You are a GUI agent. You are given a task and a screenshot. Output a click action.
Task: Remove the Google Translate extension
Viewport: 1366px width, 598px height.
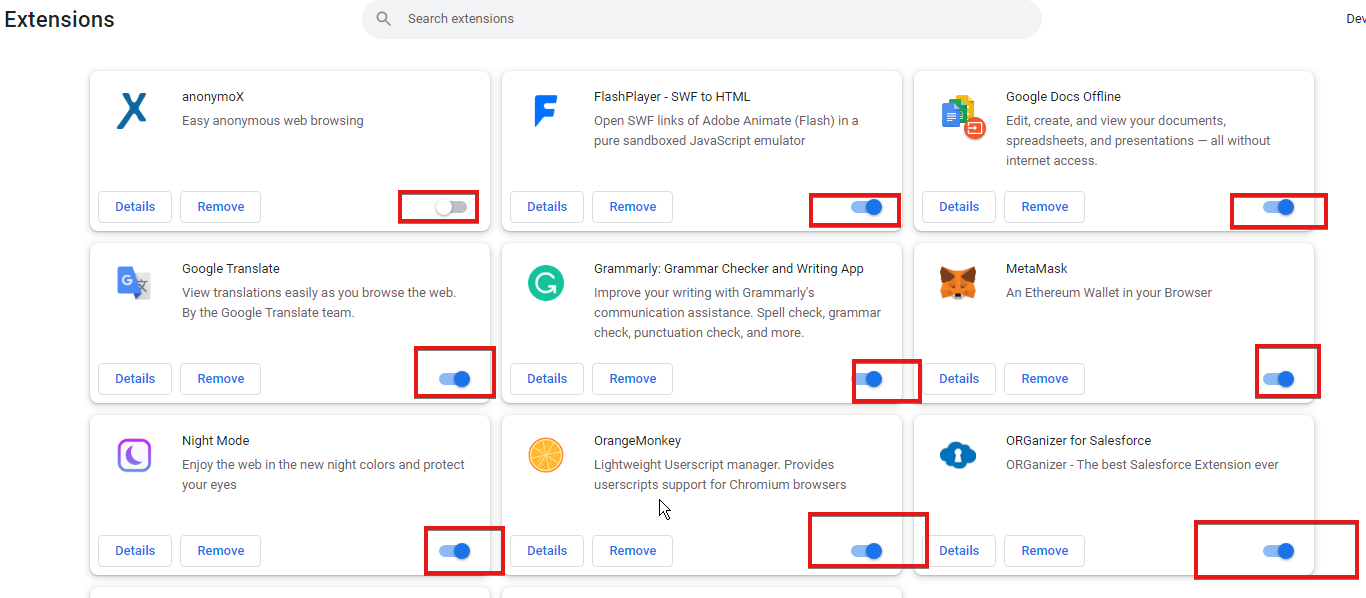(x=221, y=379)
